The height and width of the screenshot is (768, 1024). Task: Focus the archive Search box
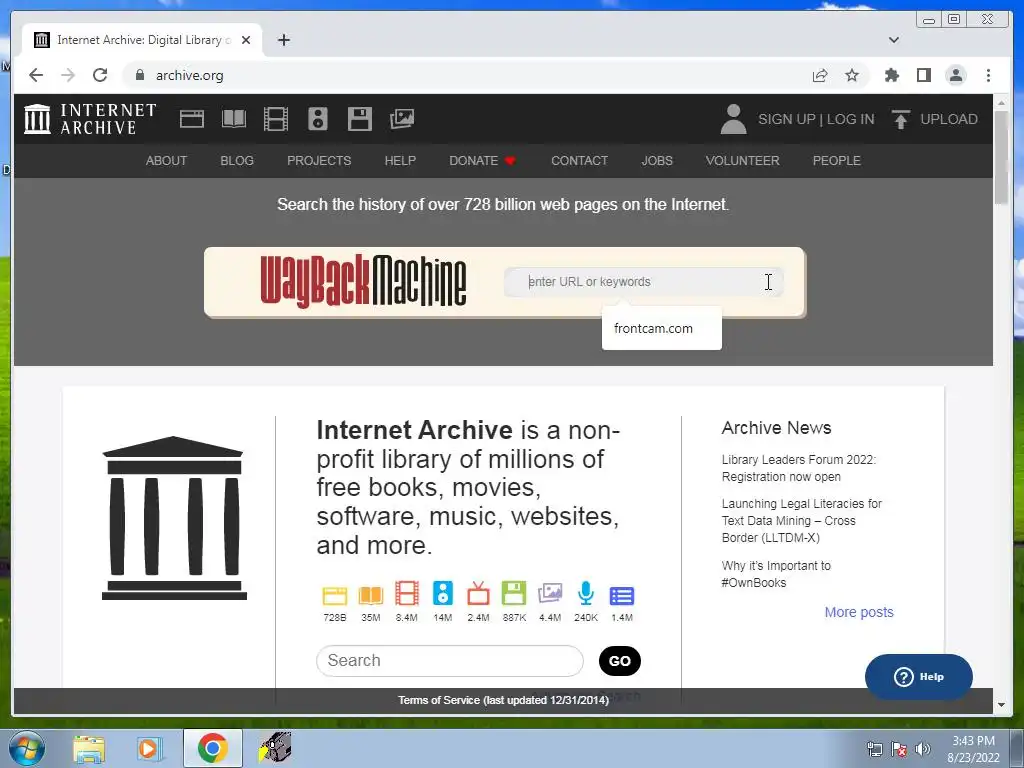point(449,661)
